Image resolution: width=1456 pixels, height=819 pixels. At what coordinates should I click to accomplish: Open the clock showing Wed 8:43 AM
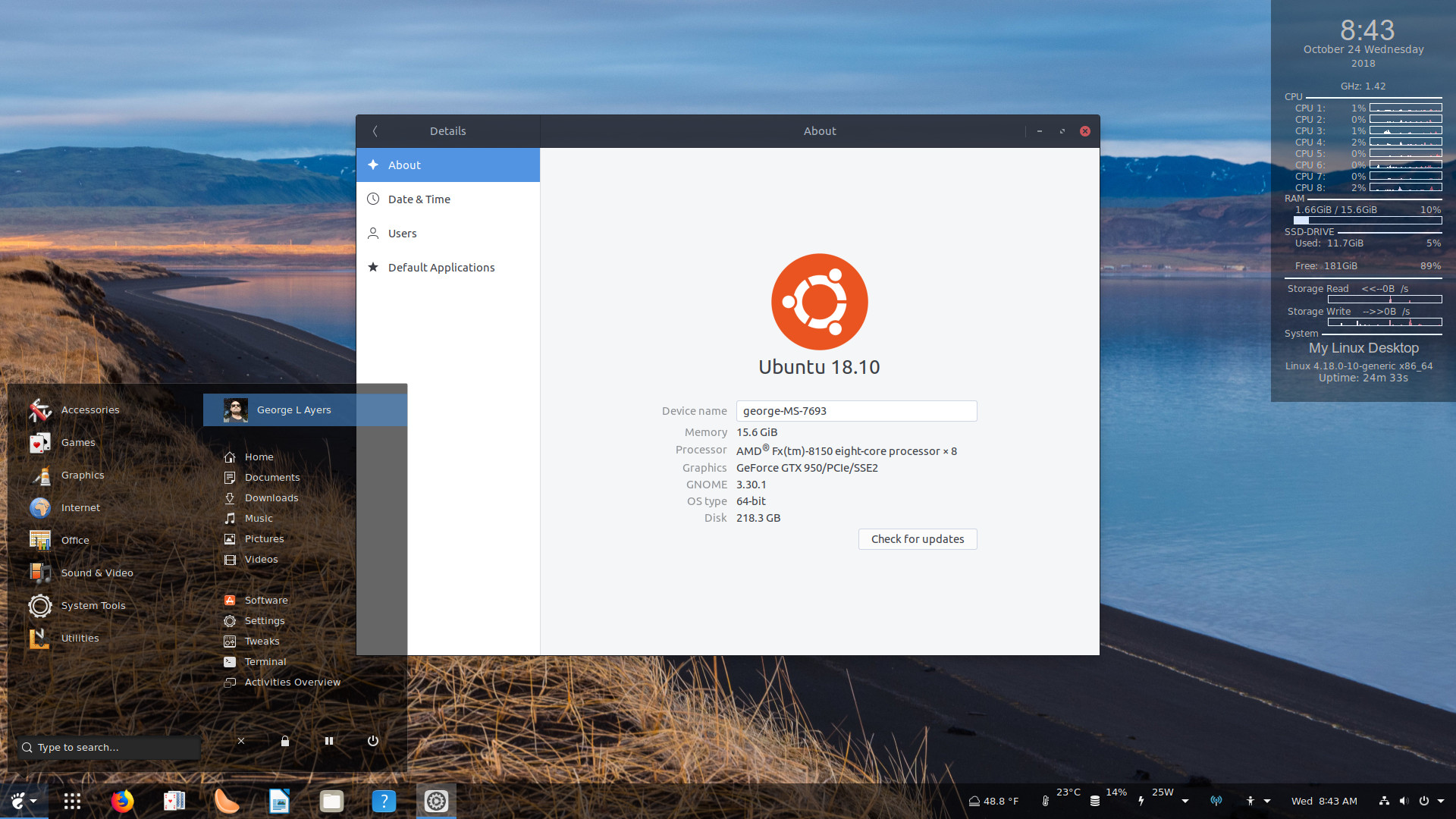pyautogui.click(x=1324, y=802)
